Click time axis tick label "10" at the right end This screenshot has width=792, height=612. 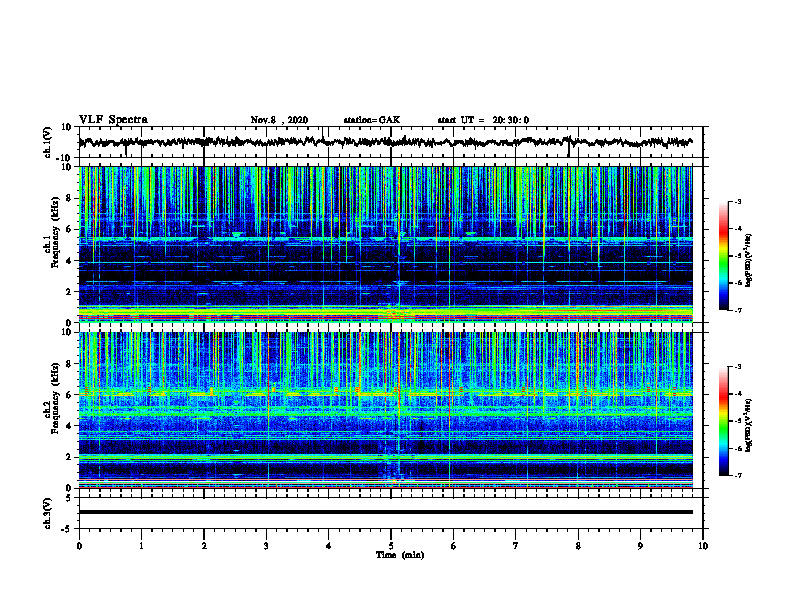pos(703,546)
